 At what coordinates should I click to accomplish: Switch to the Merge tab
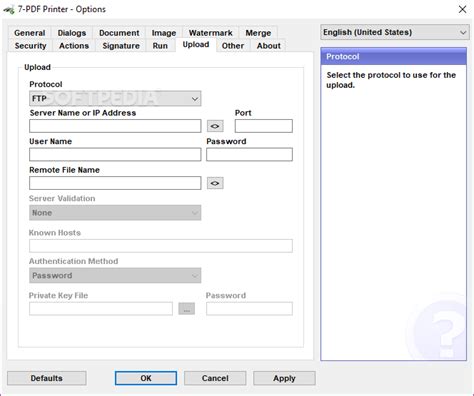click(258, 33)
